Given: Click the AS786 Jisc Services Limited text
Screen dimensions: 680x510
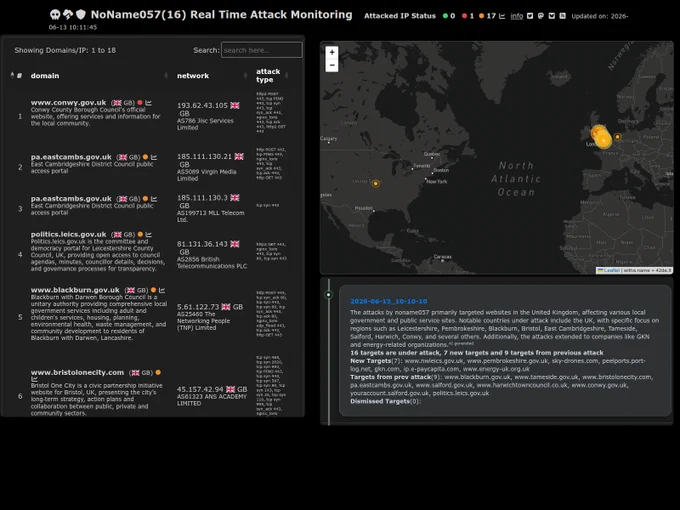Looking at the screenshot, I should 205,124.
